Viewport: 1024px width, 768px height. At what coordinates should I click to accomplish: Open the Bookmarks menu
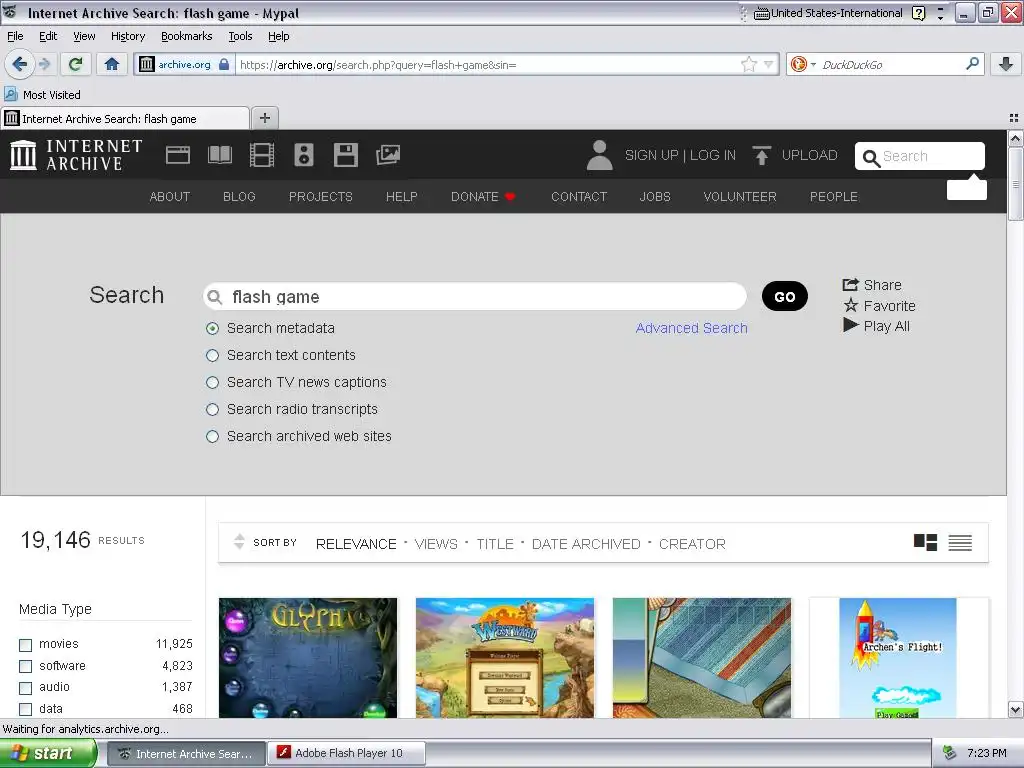click(x=187, y=36)
